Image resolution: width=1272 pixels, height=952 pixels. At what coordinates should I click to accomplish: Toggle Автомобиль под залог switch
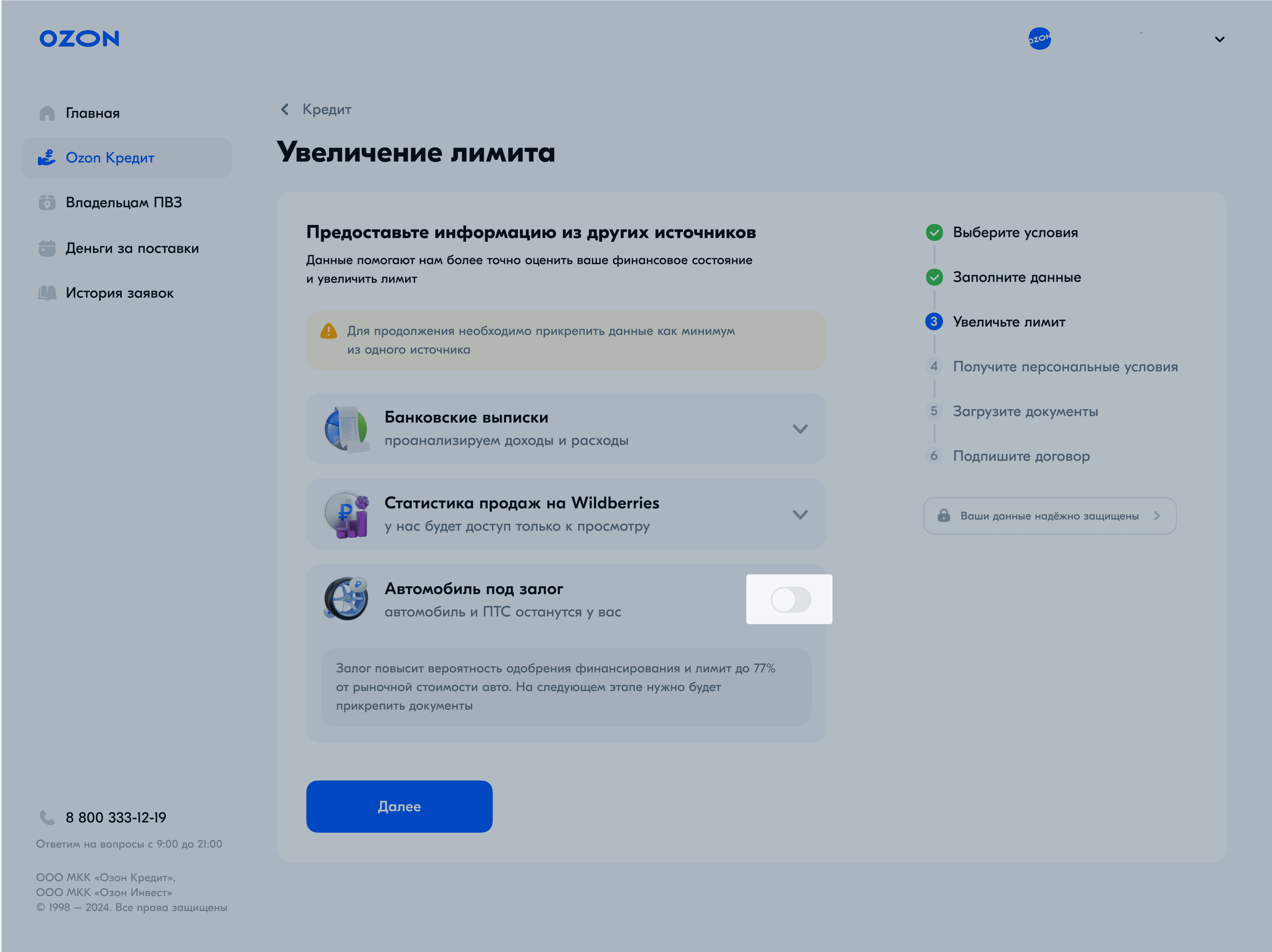pos(791,600)
